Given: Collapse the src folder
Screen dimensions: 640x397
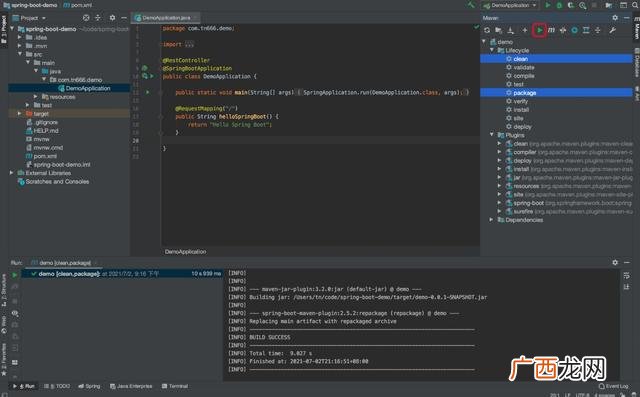Looking at the screenshot, I should (x=20, y=54).
